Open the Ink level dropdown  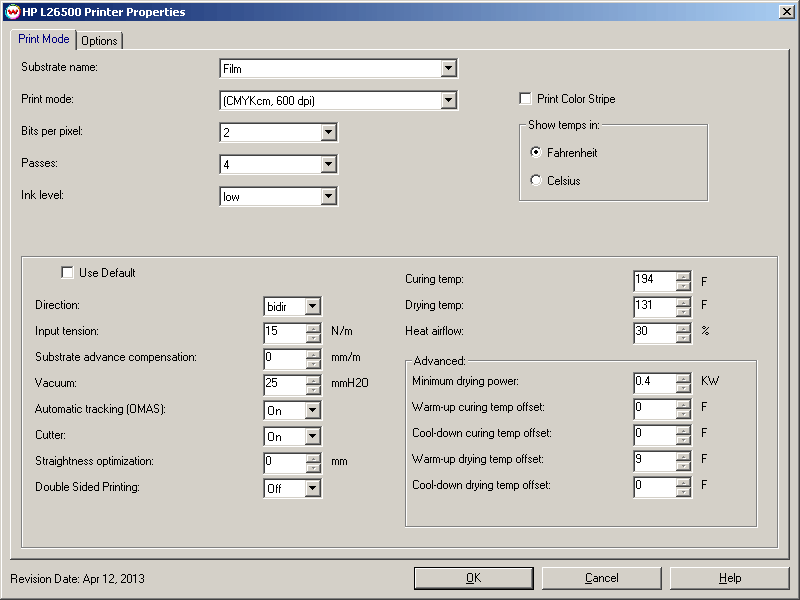point(329,197)
